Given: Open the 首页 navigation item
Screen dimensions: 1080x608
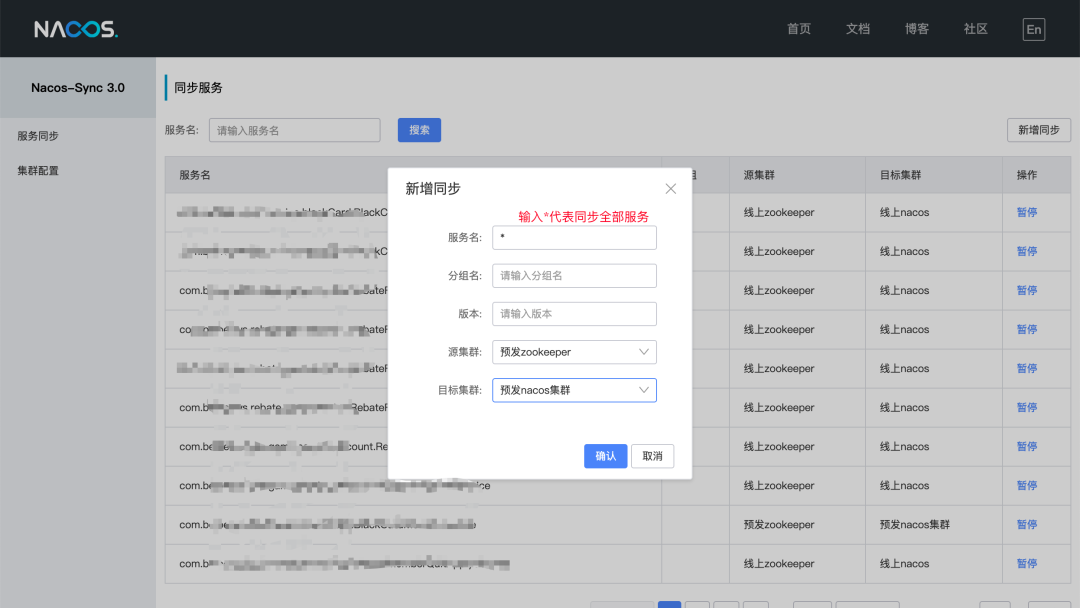Looking at the screenshot, I should click(x=798, y=28).
